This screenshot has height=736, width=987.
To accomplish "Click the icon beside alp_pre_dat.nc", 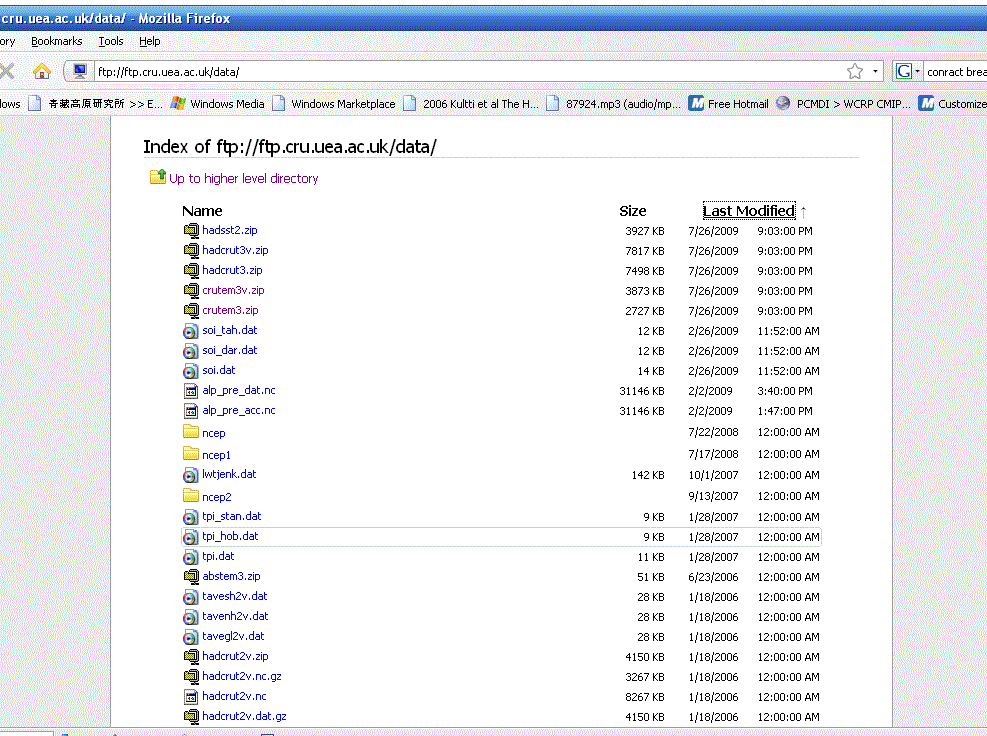I will [x=191, y=391].
